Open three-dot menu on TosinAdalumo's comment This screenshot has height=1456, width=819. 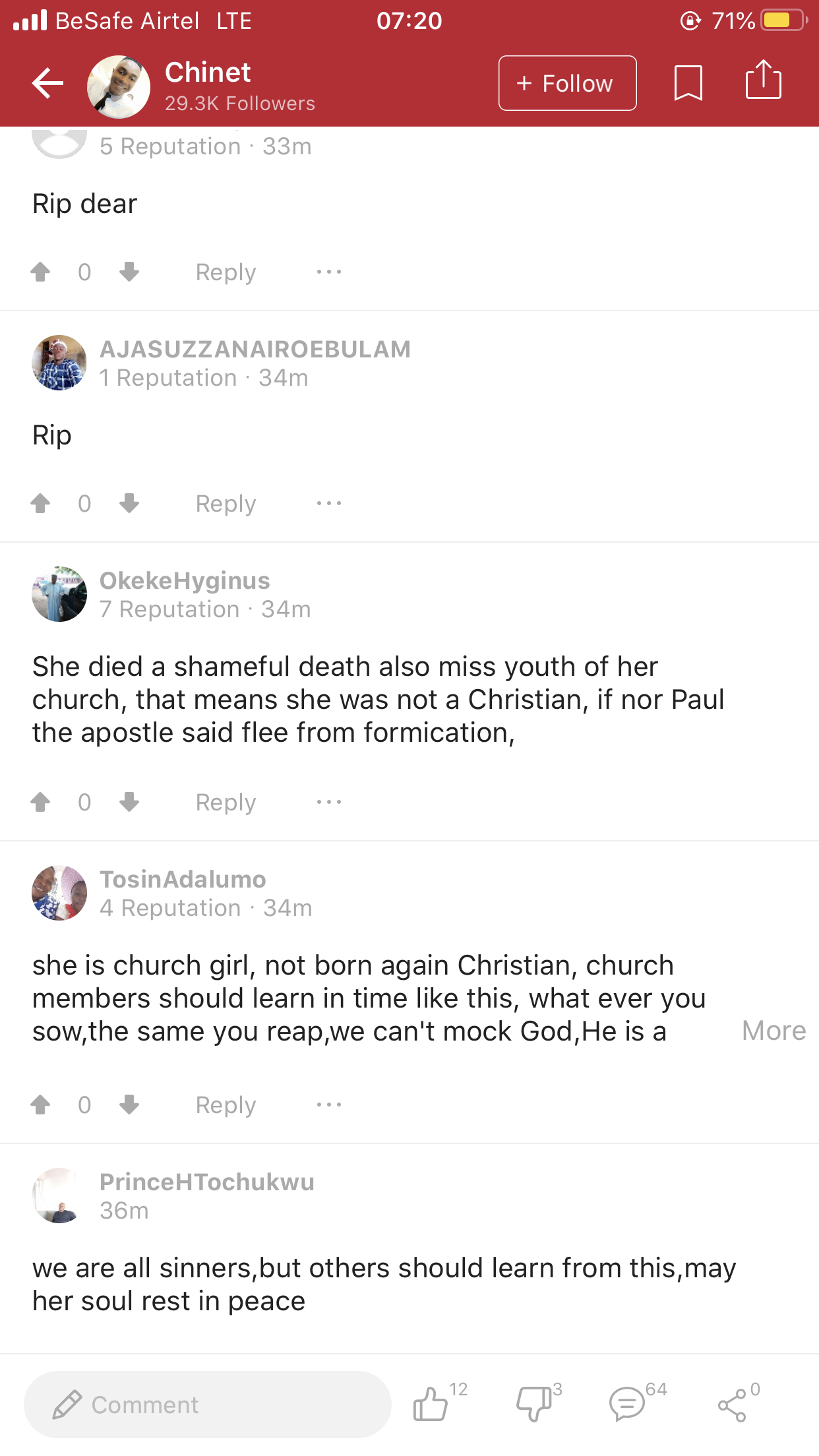click(328, 1105)
